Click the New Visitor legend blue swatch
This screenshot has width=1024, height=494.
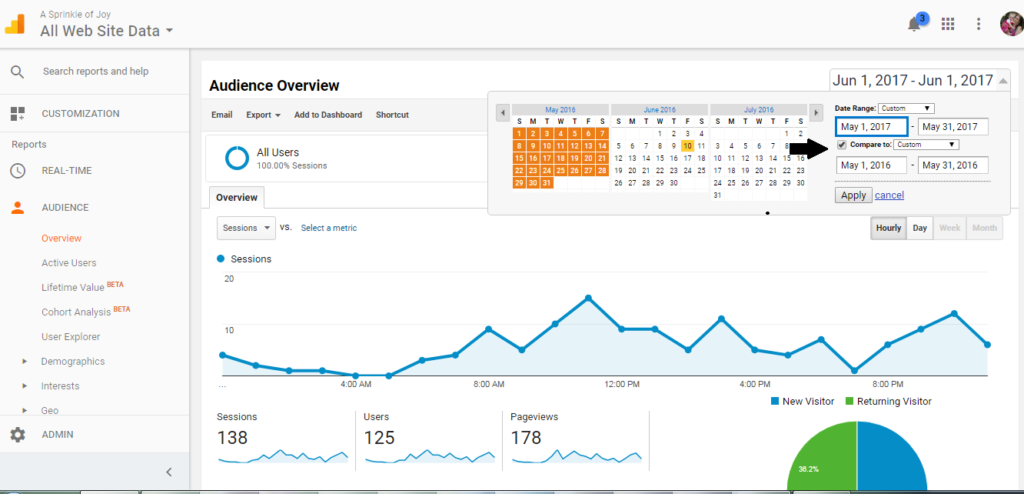(775, 401)
